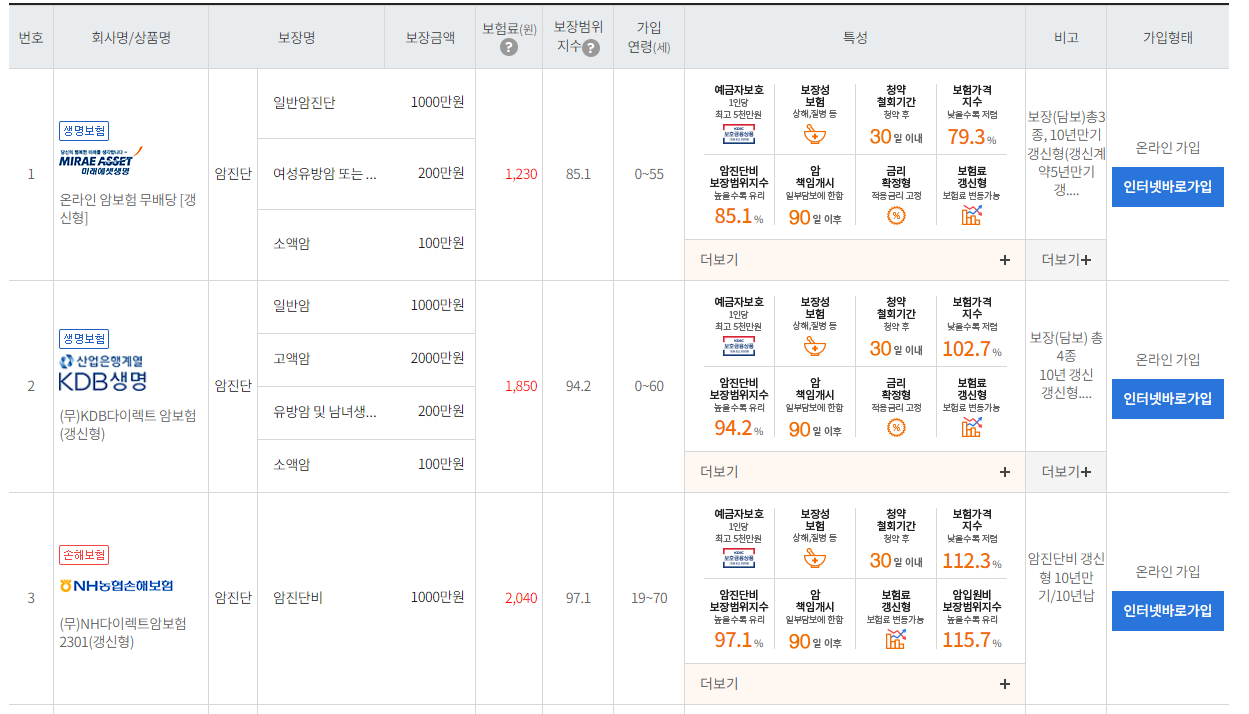
Task: Click the 번호 column header
Action: 31,38
